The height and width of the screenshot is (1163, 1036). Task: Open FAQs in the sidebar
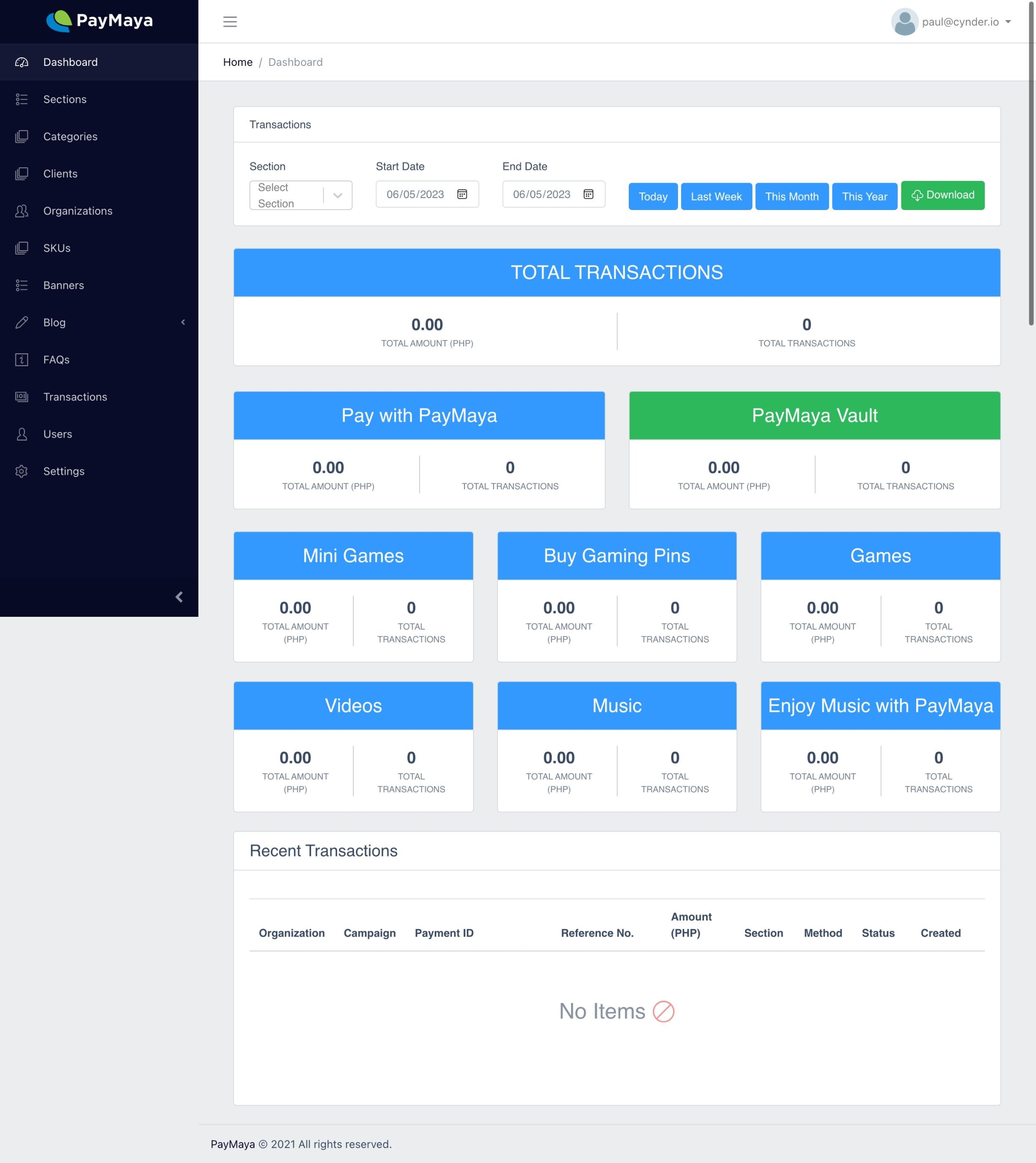tap(99, 360)
